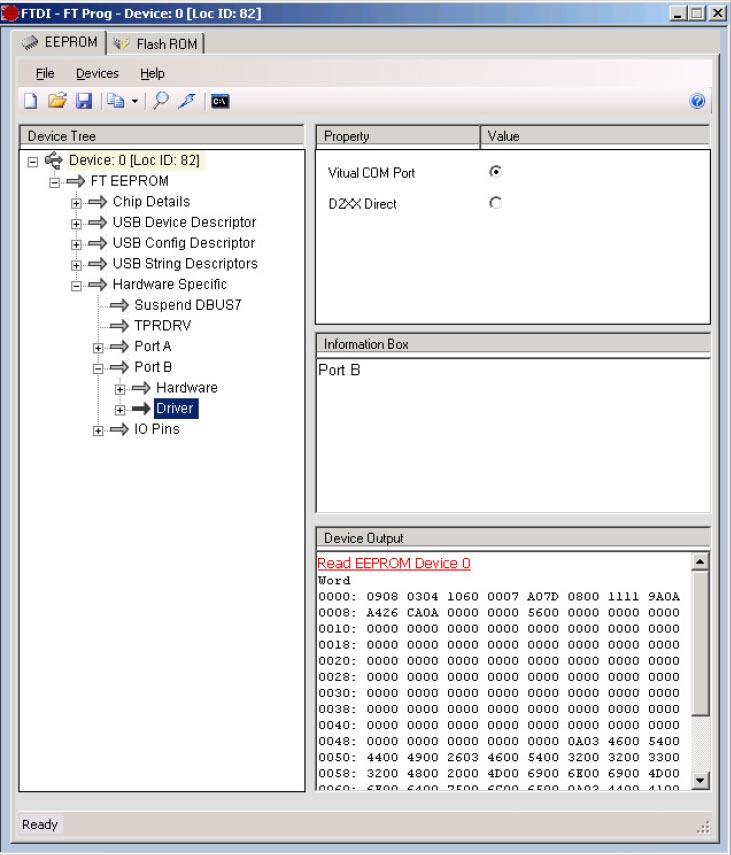Click the Value column header
Viewport: 731px width, 855px height.
coord(595,136)
